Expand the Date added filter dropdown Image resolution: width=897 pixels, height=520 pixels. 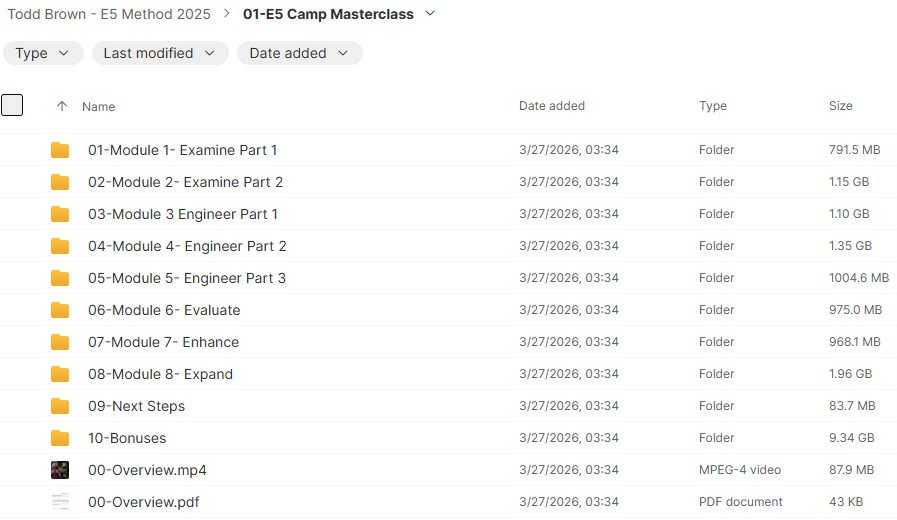(299, 53)
